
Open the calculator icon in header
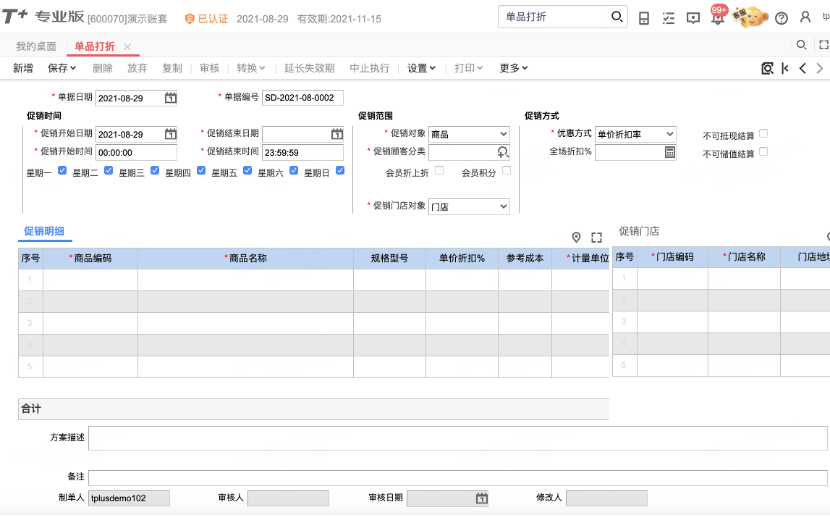click(x=644, y=19)
